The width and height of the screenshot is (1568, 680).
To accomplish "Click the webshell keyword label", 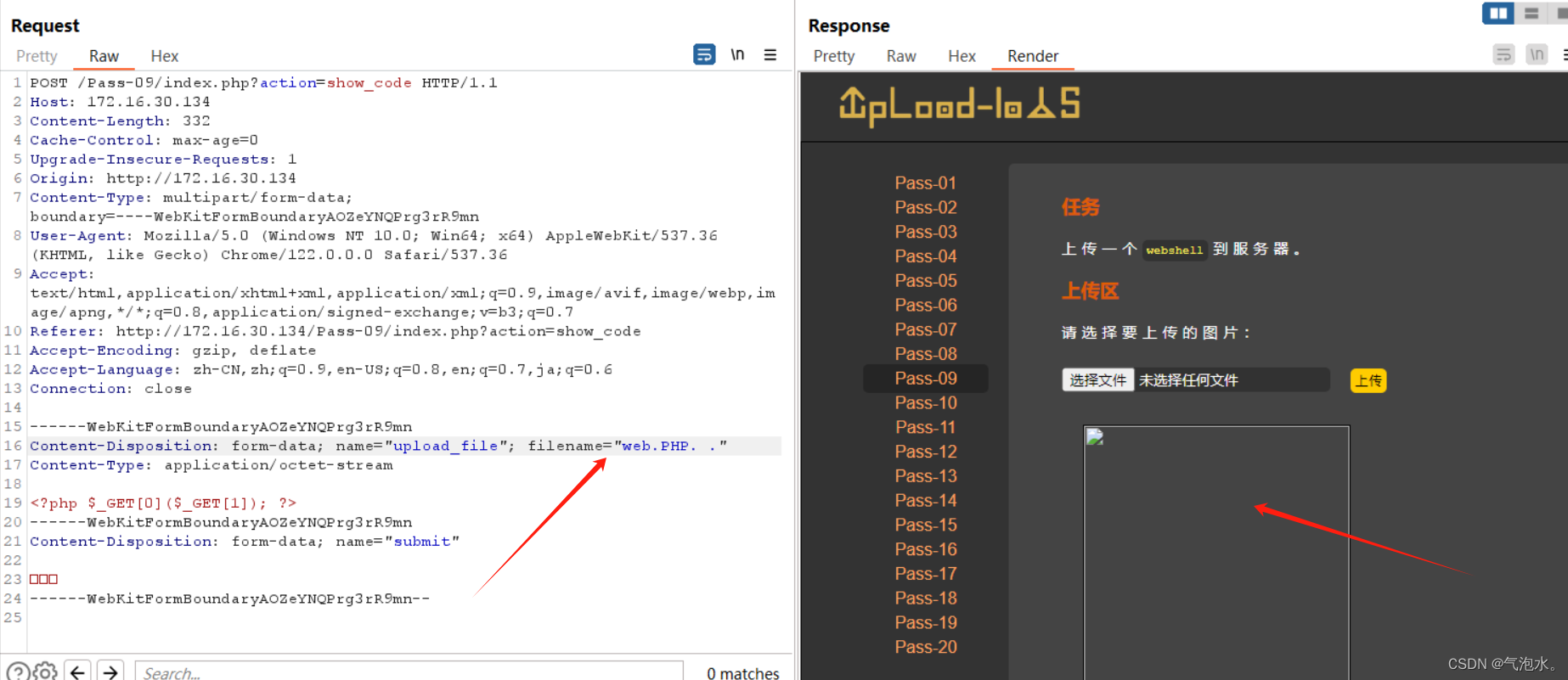I will [x=1174, y=250].
